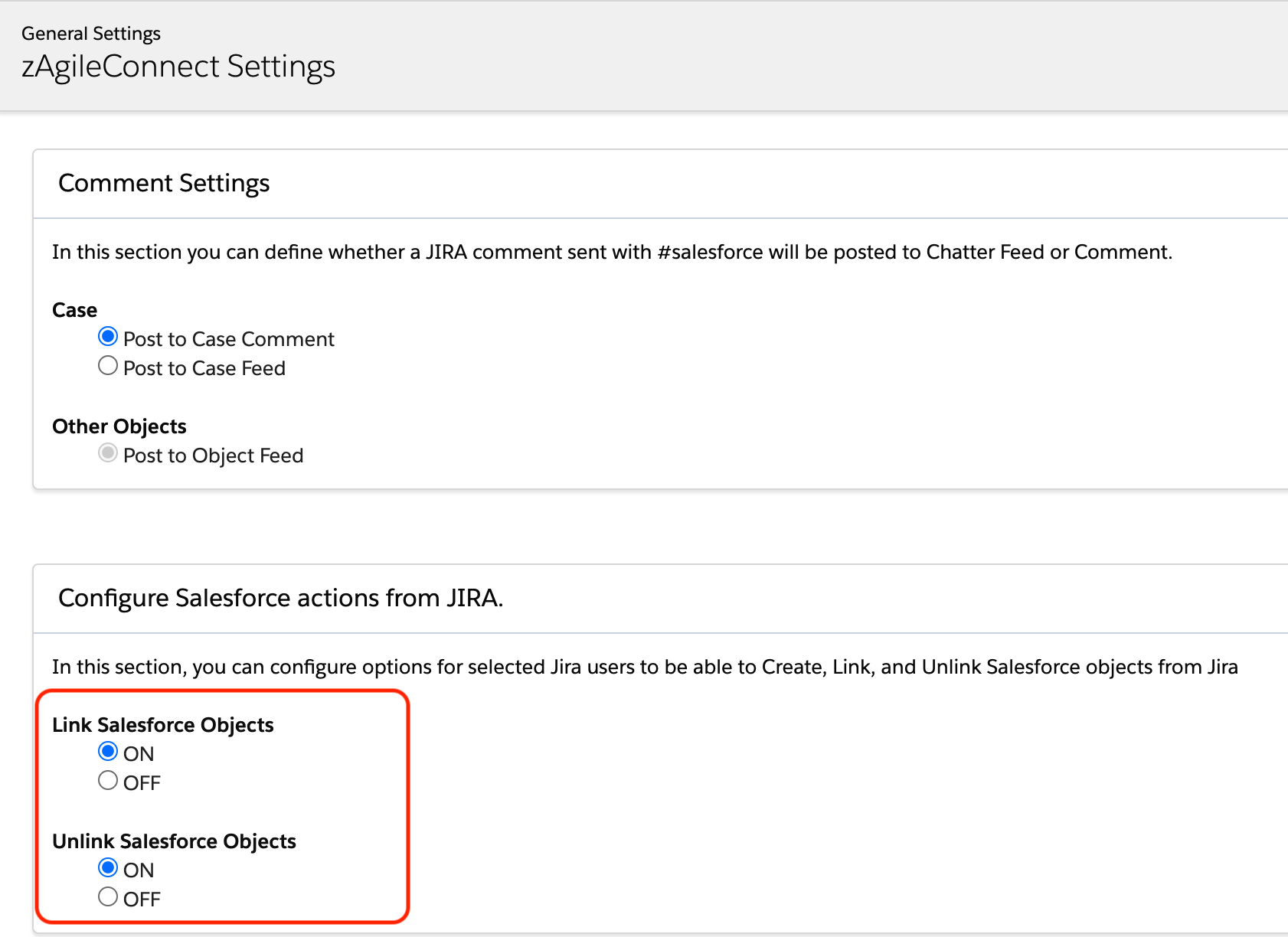
Task: Click the 'Unlink Salesforce Objects' field label
Action: [x=174, y=841]
